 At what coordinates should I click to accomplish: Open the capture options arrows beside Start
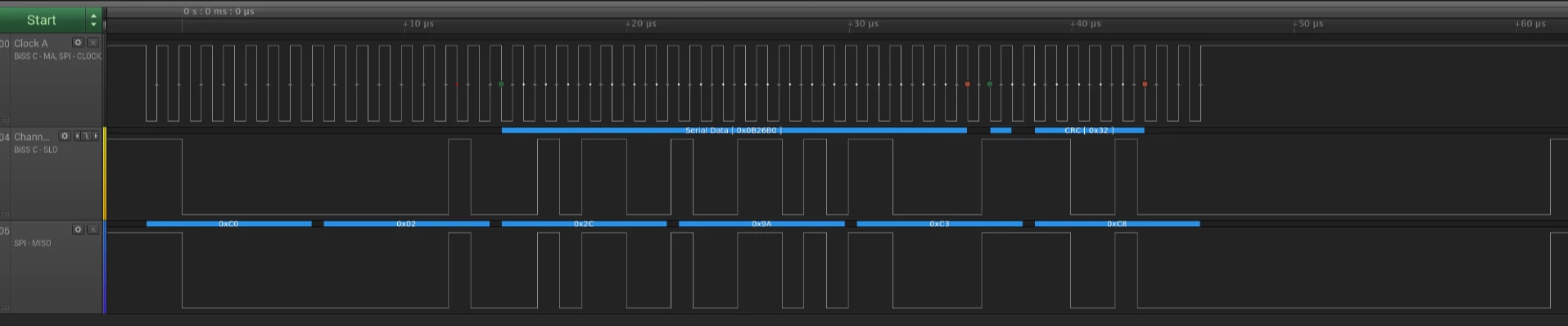(x=93, y=20)
